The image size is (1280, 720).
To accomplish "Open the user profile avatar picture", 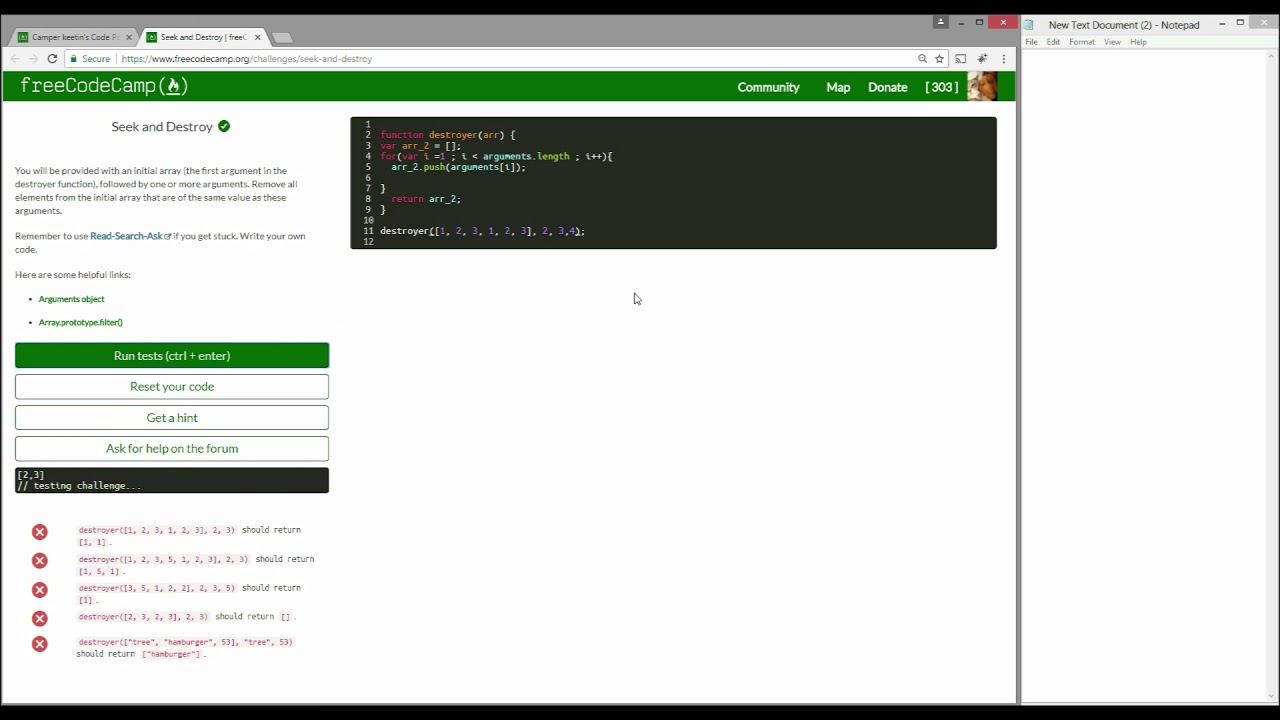I will click(982, 87).
